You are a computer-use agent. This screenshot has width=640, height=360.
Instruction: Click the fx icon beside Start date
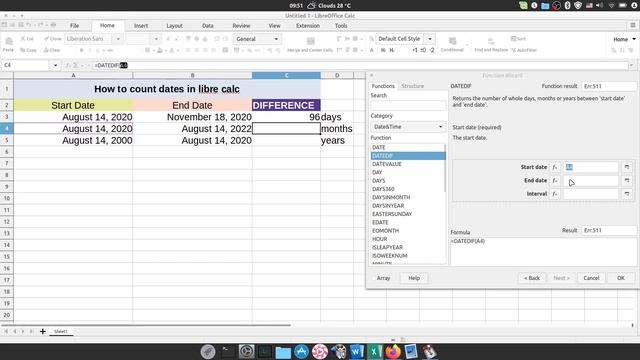pyautogui.click(x=554, y=167)
